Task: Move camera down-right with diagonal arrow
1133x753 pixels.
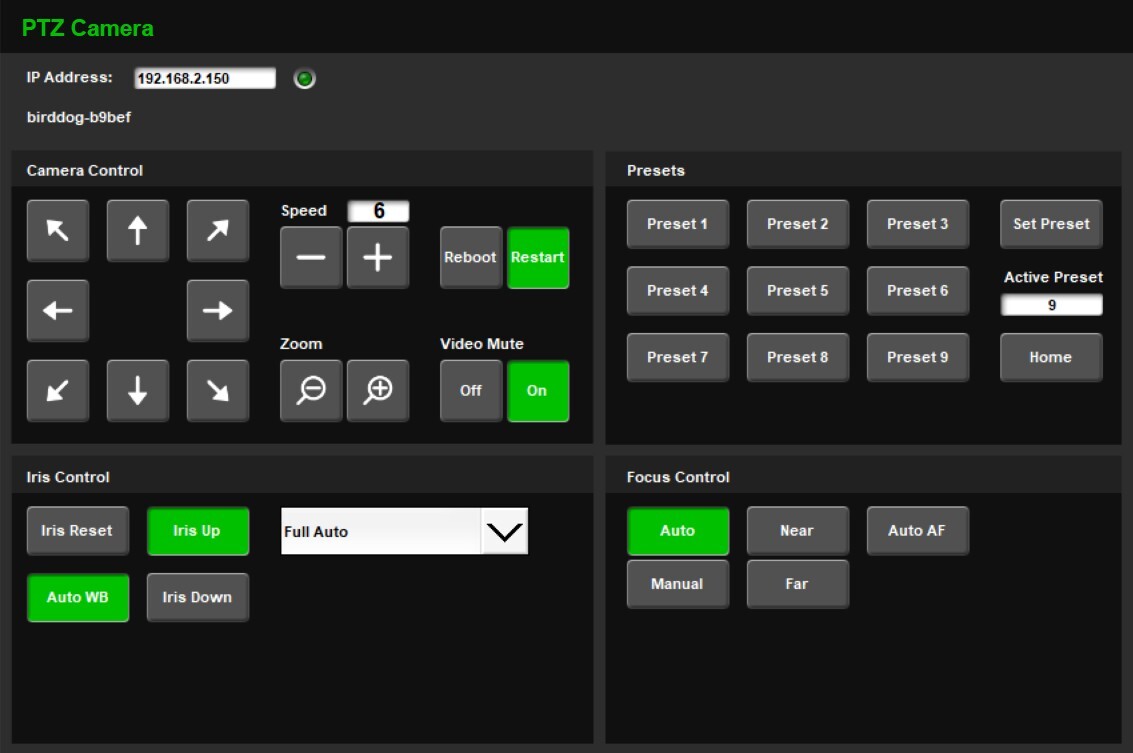Action: coord(218,391)
